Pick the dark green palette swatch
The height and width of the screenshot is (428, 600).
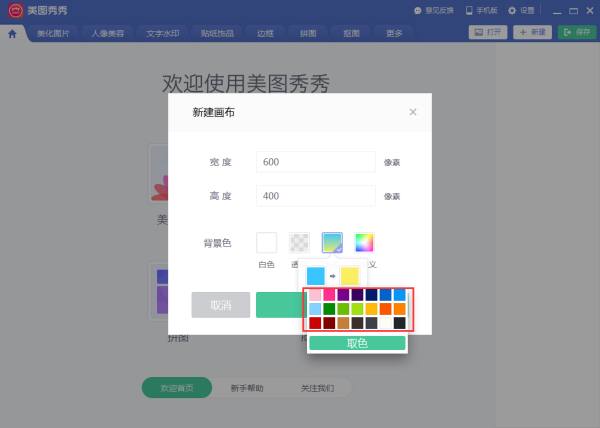click(x=329, y=309)
